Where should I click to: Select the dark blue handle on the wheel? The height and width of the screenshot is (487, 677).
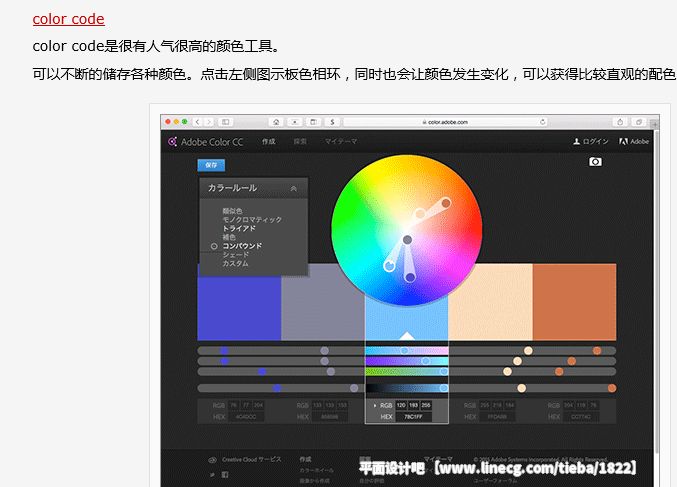410,277
